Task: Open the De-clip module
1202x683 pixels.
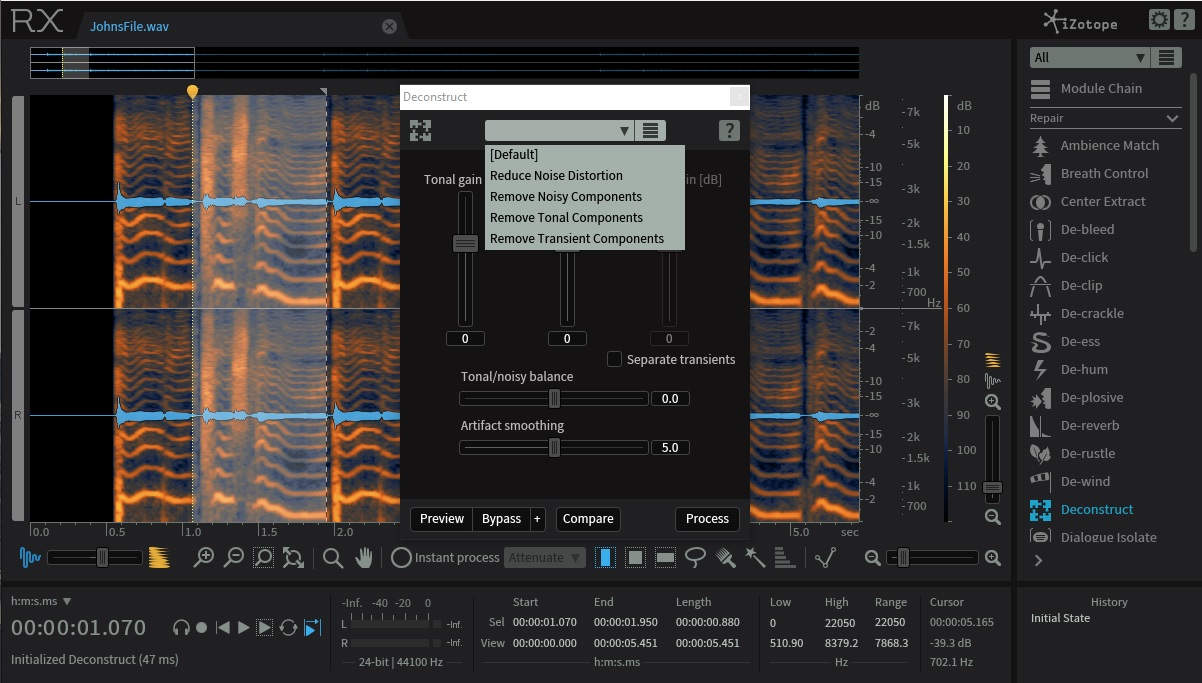Action: tap(1066, 285)
